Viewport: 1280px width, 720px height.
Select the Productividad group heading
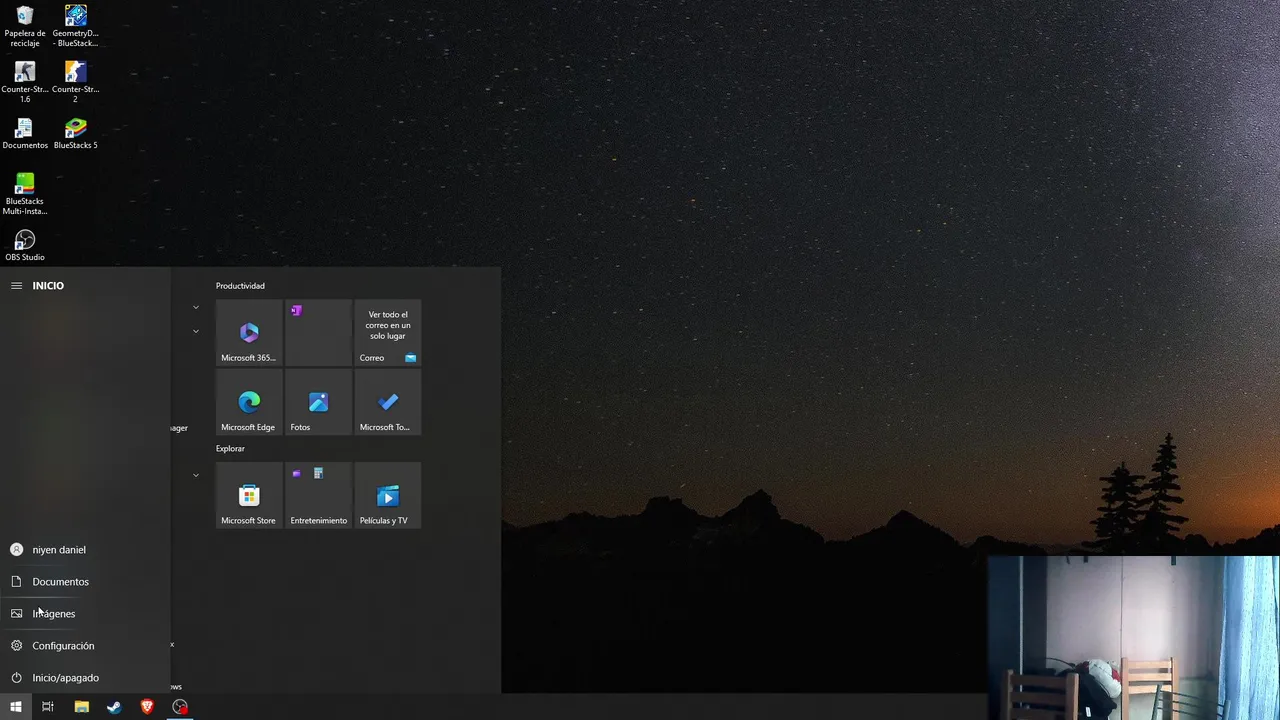[240, 286]
